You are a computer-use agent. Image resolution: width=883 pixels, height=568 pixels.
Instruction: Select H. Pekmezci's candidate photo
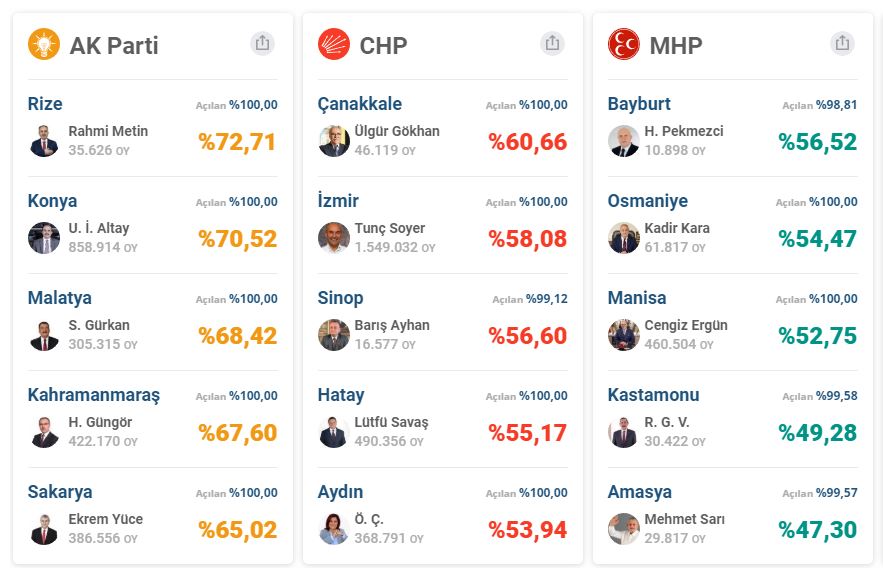point(624,141)
